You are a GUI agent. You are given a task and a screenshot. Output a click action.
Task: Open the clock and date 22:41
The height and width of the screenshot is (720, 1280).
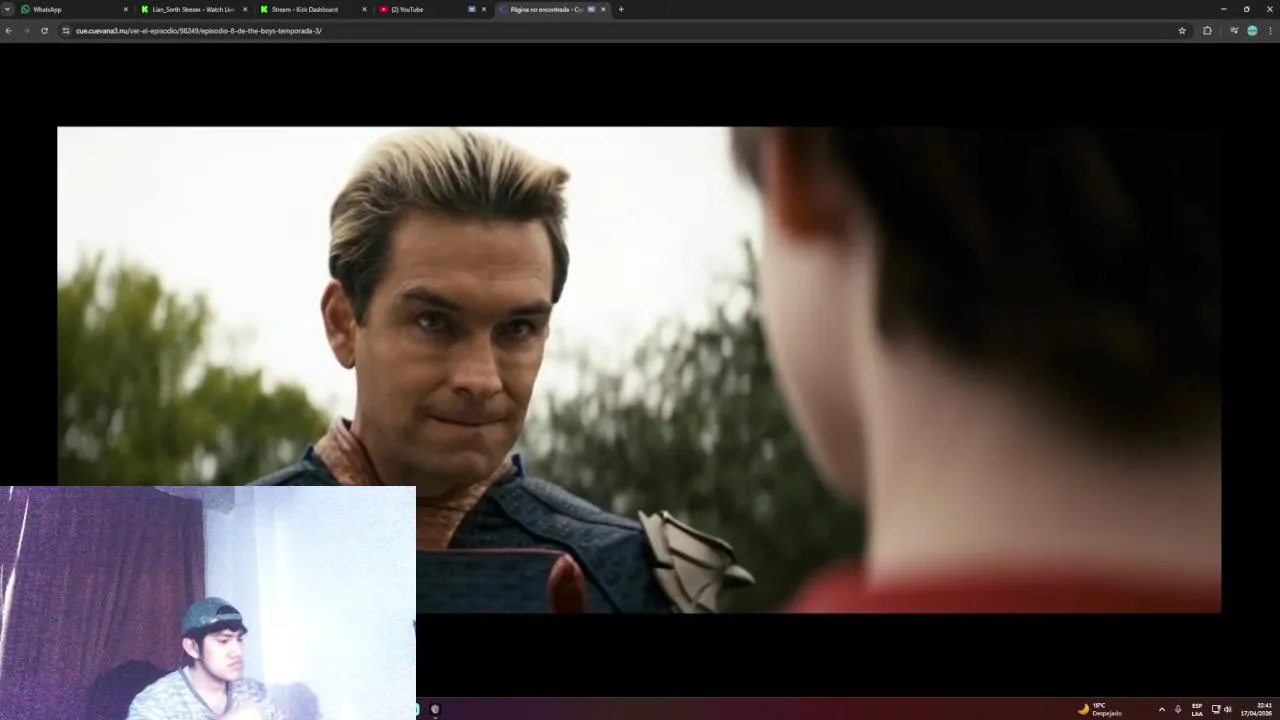pos(1258,709)
